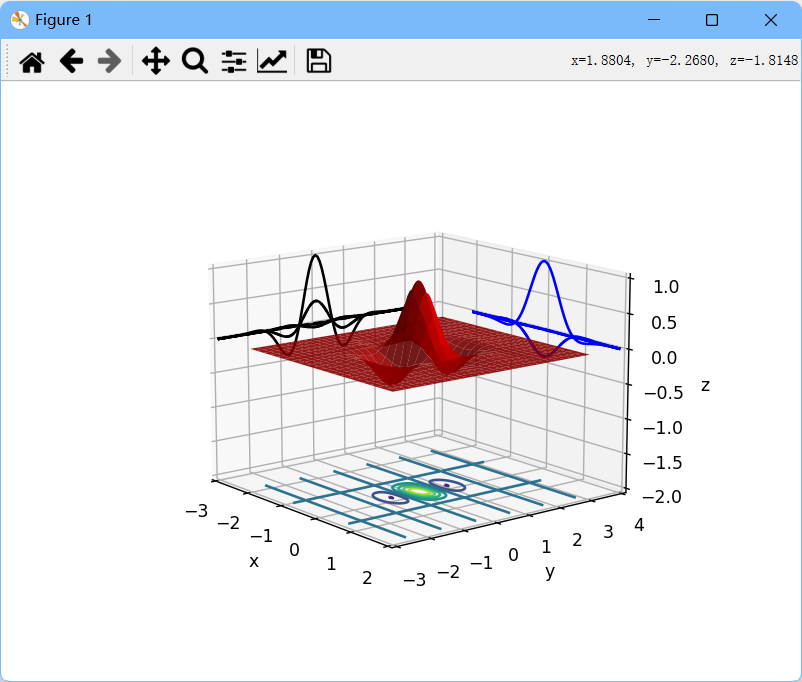Click the Back to previous view arrow
This screenshot has width=802, height=682.
tap(70, 61)
